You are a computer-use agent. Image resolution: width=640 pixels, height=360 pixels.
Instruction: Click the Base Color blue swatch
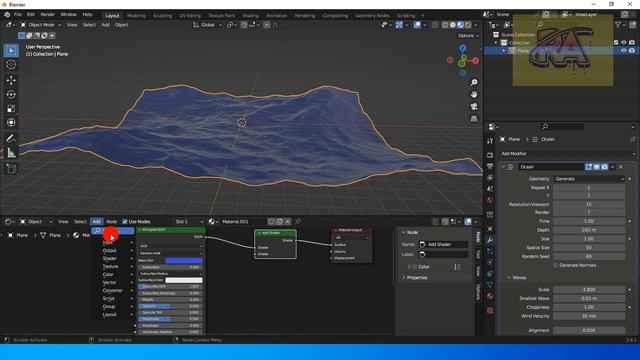pos(184,260)
